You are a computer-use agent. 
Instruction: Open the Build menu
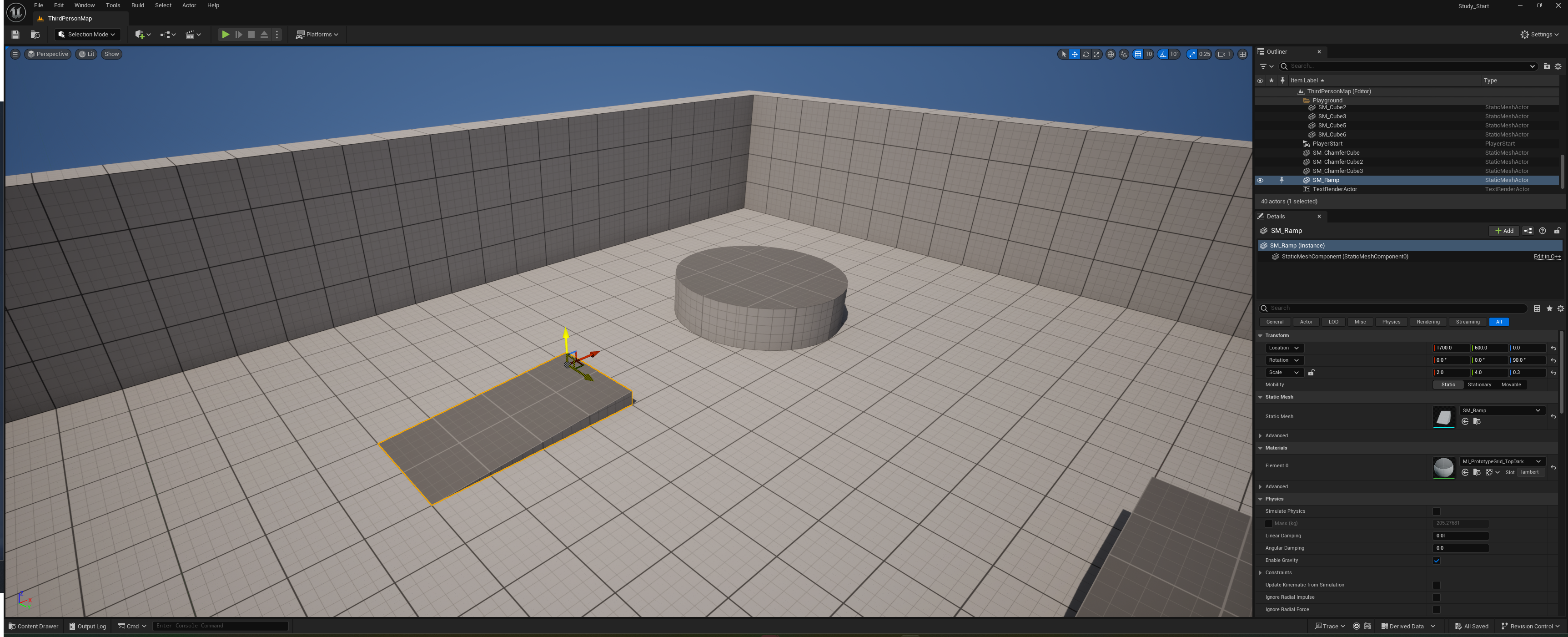point(138,5)
